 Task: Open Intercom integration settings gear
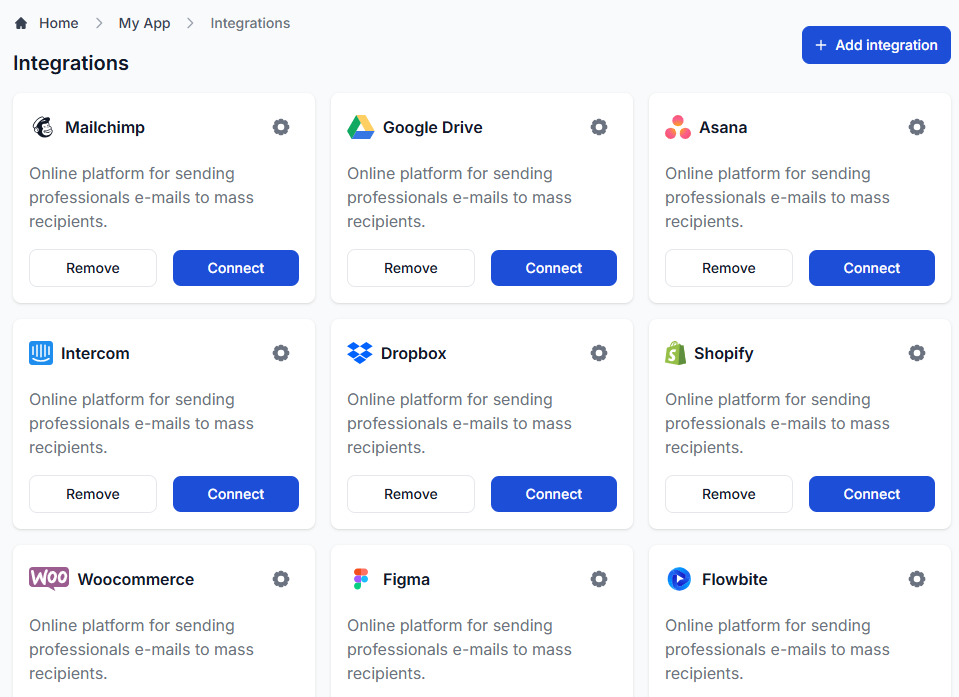[x=281, y=353]
